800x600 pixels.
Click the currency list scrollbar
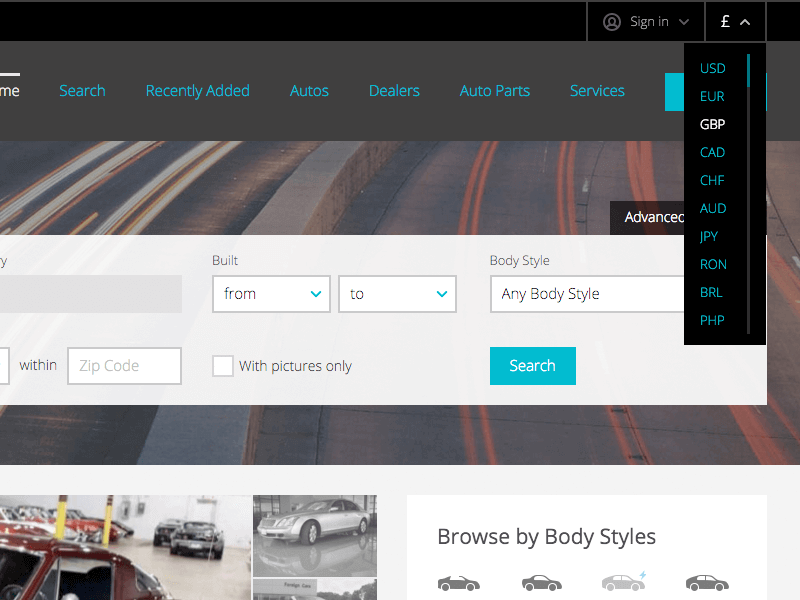click(x=748, y=194)
